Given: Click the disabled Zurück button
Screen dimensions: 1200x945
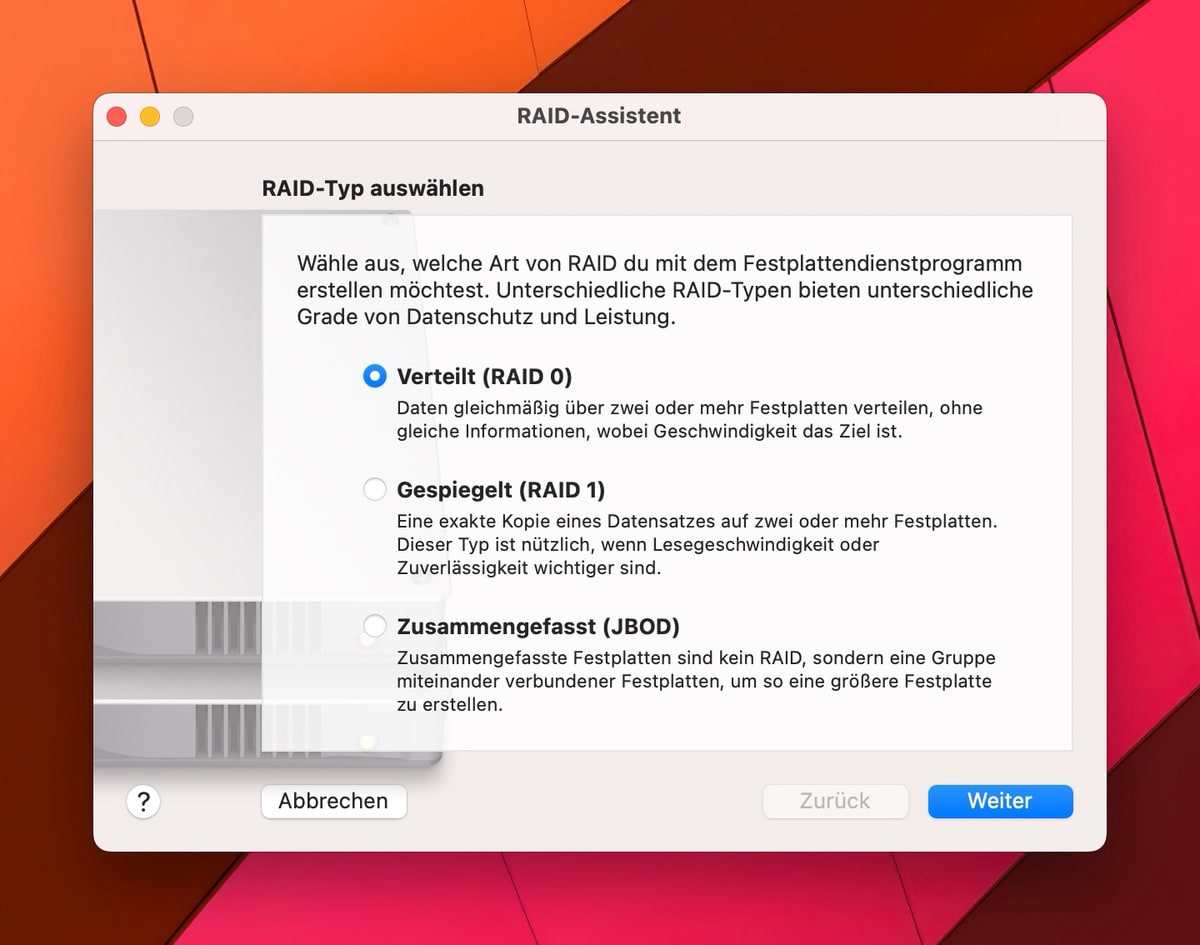Looking at the screenshot, I should coord(835,801).
